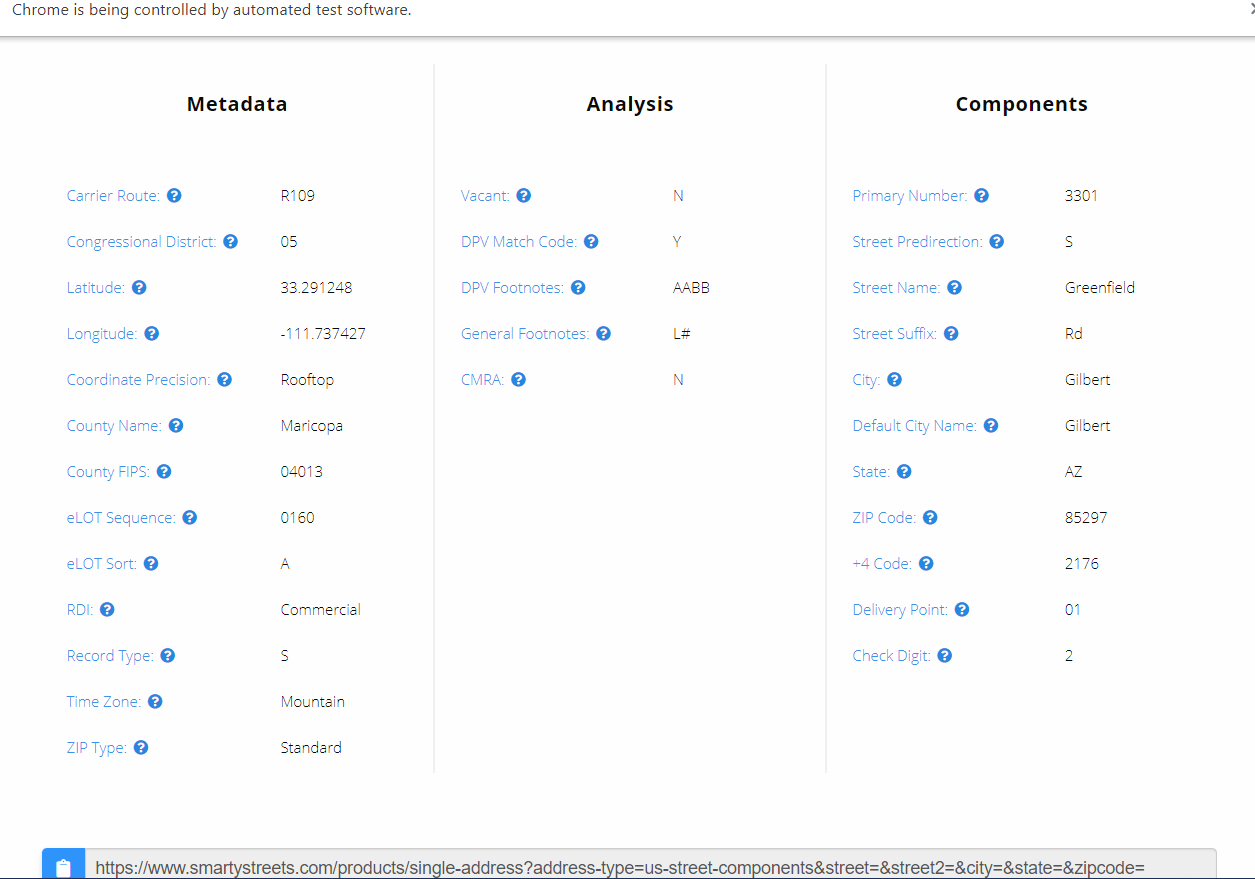Click the State value AZ

tap(1074, 472)
